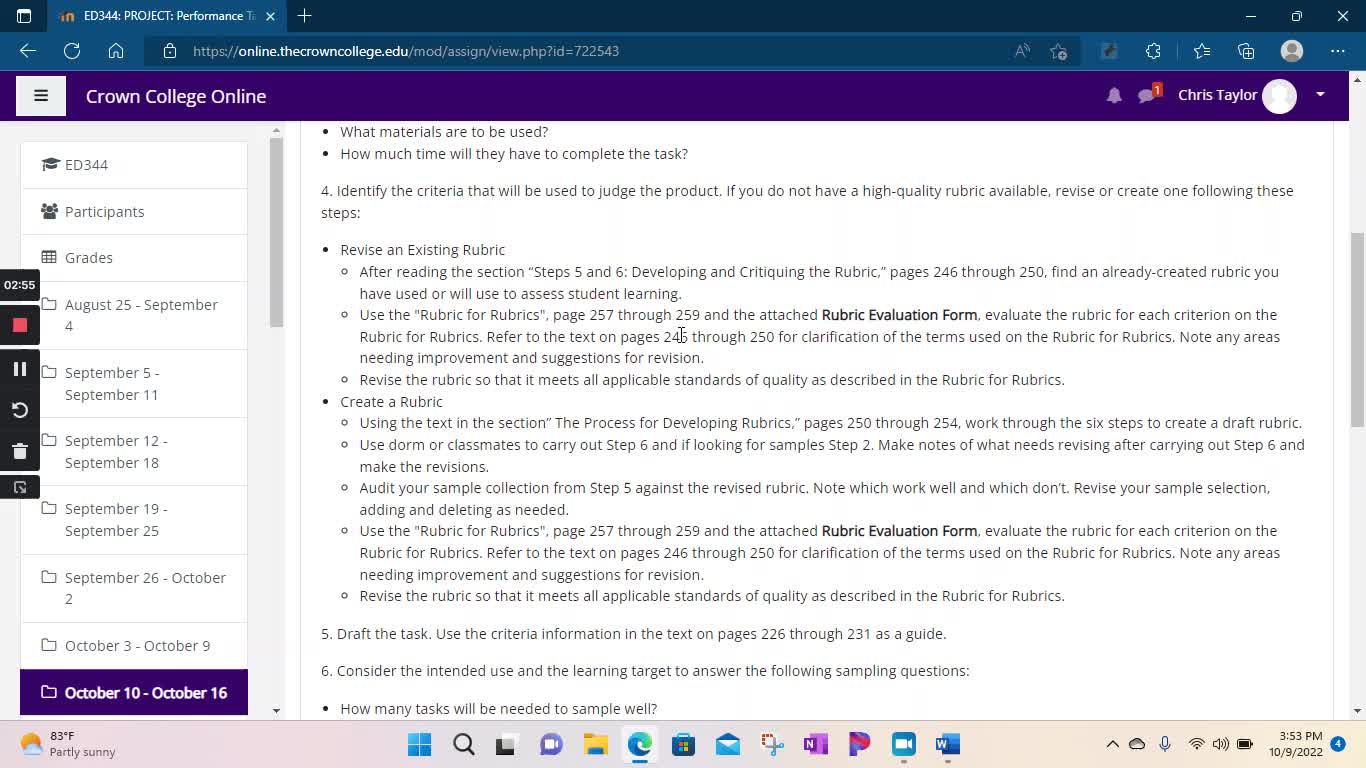Click the graduation cap icon beside ED344
Viewport: 1366px width, 768px height.
(50, 164)
